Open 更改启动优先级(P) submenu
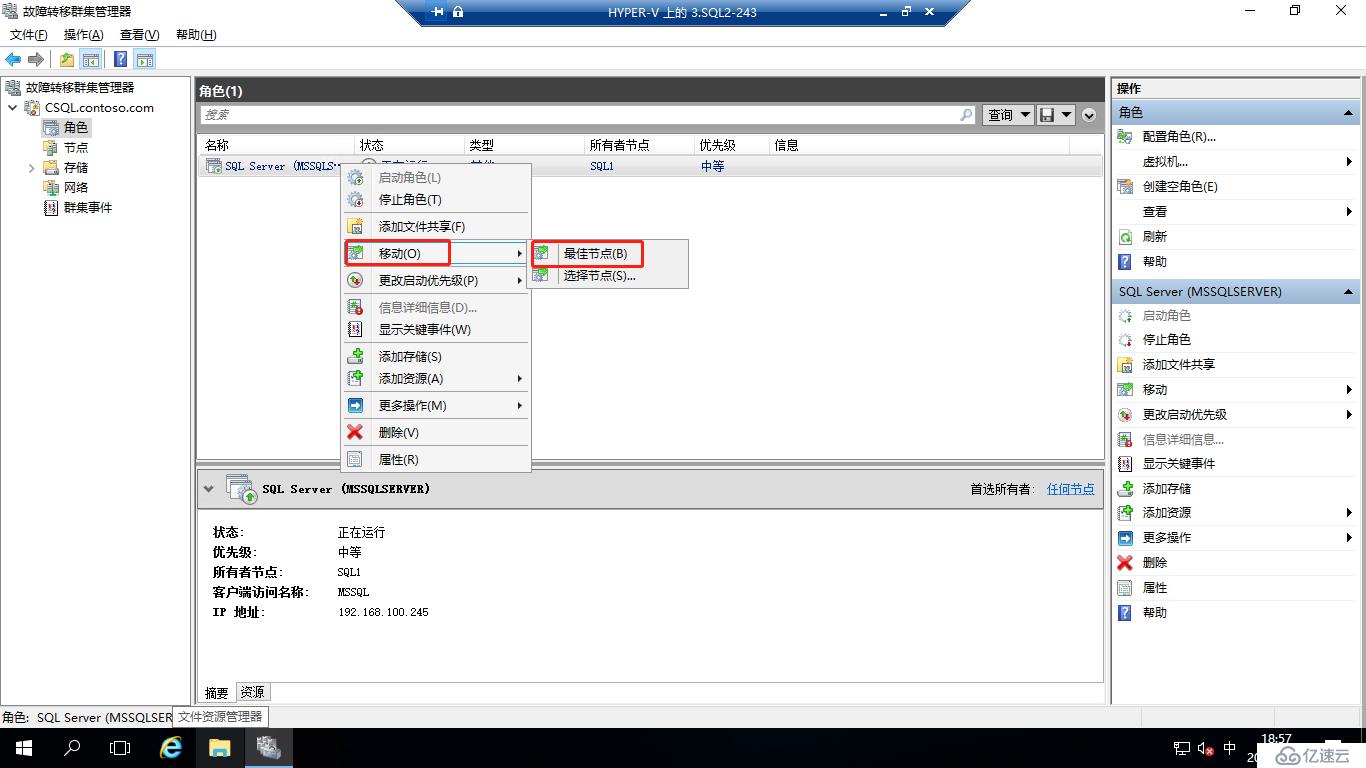1366x768 pixels. click(435, 280)
